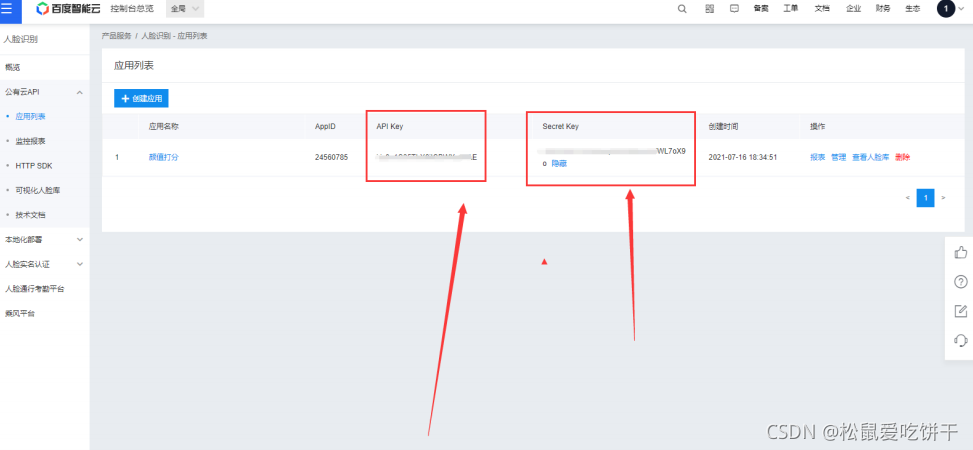This screenshot has width=973, height=450.
Task: Select 监控报表 in the sidebar
Action: (x=30, y=141)
